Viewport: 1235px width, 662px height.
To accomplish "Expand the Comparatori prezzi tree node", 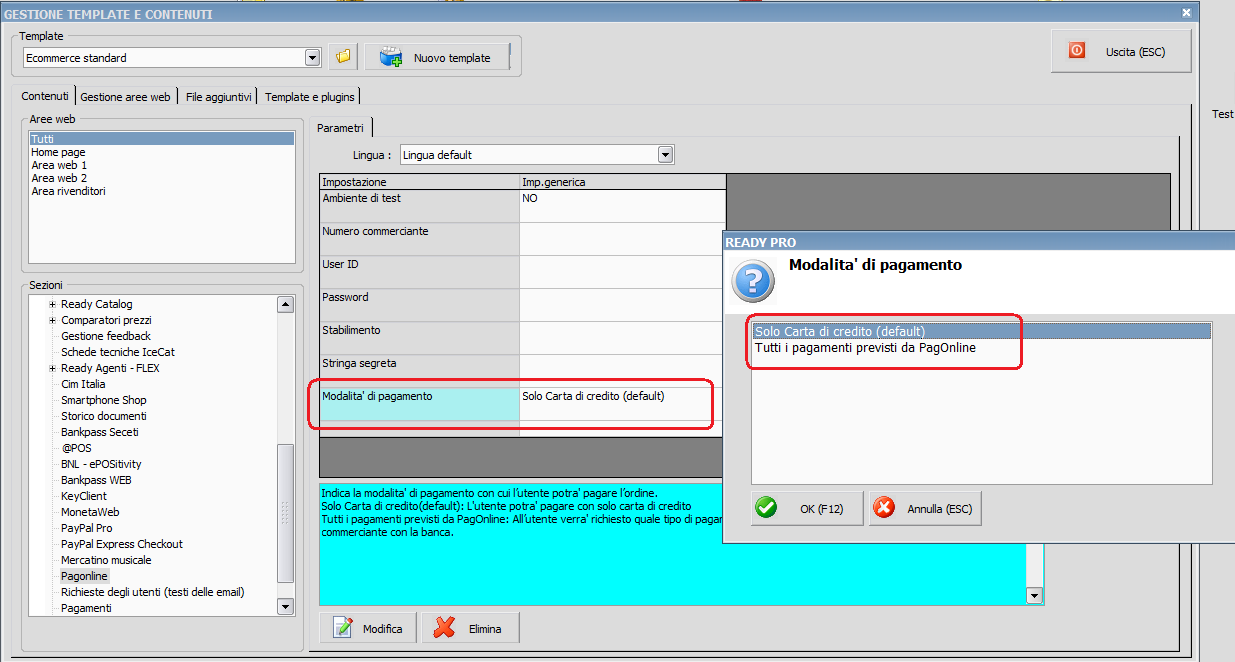I will [52, 320].
